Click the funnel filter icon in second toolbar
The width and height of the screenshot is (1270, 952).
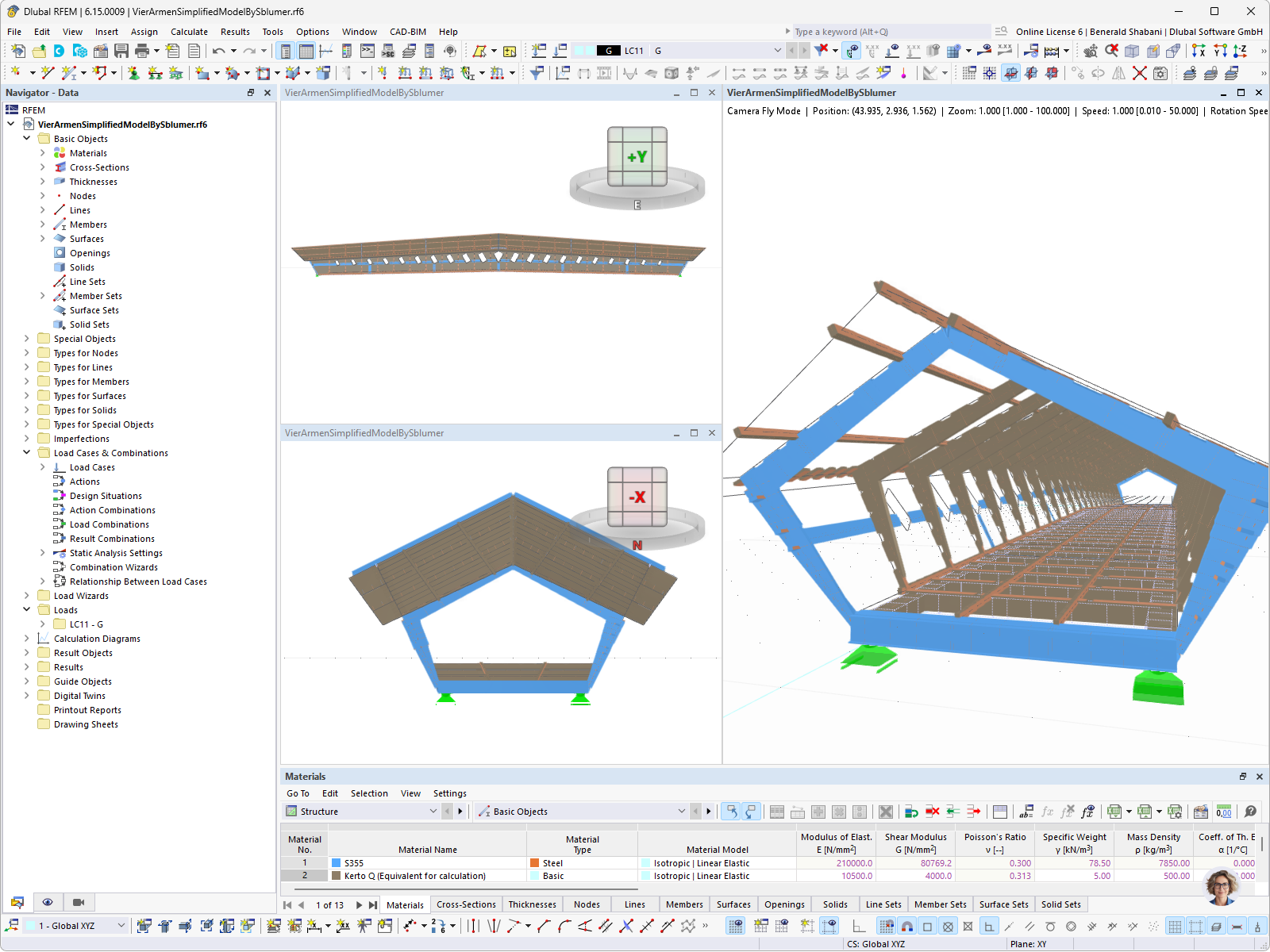[x=537, y=73]
